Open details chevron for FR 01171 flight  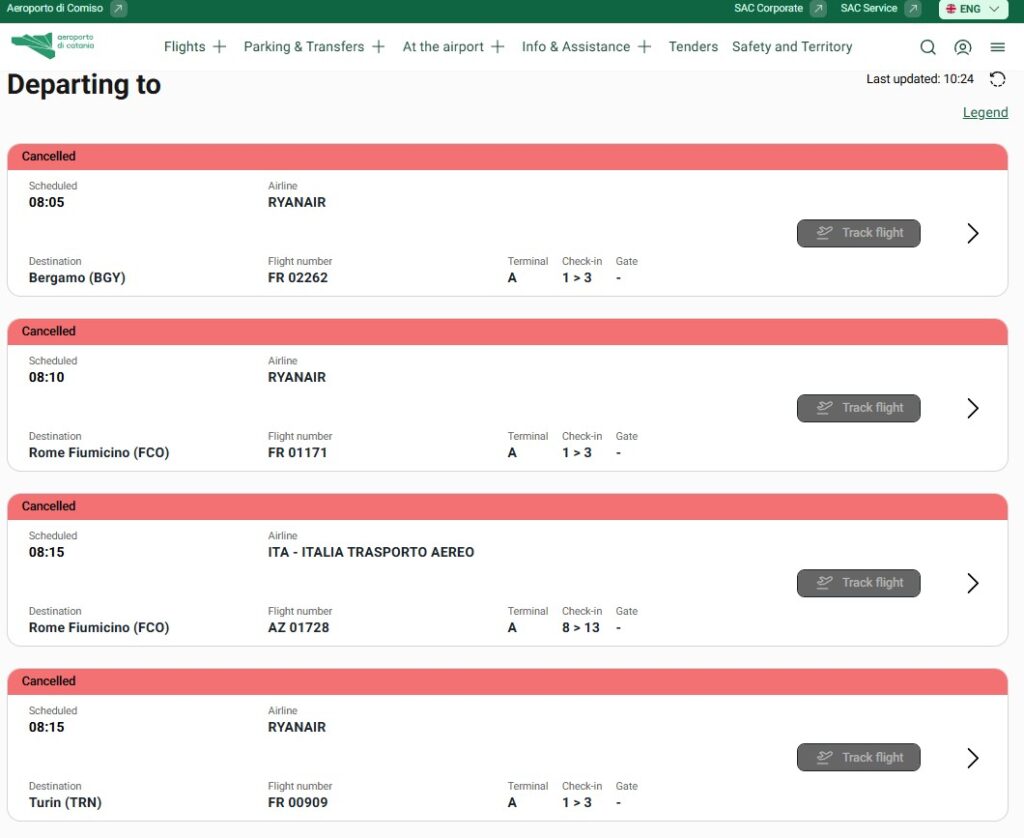tap(972, 408)
